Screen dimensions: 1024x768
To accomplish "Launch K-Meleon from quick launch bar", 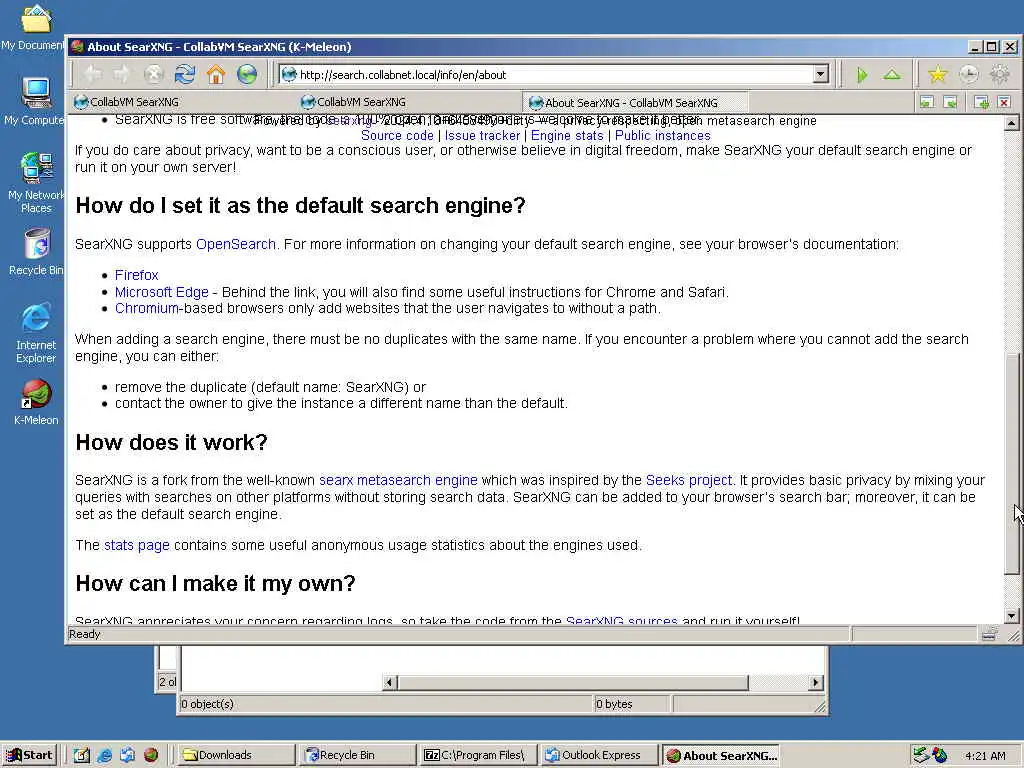I will (x=151, y=755).
